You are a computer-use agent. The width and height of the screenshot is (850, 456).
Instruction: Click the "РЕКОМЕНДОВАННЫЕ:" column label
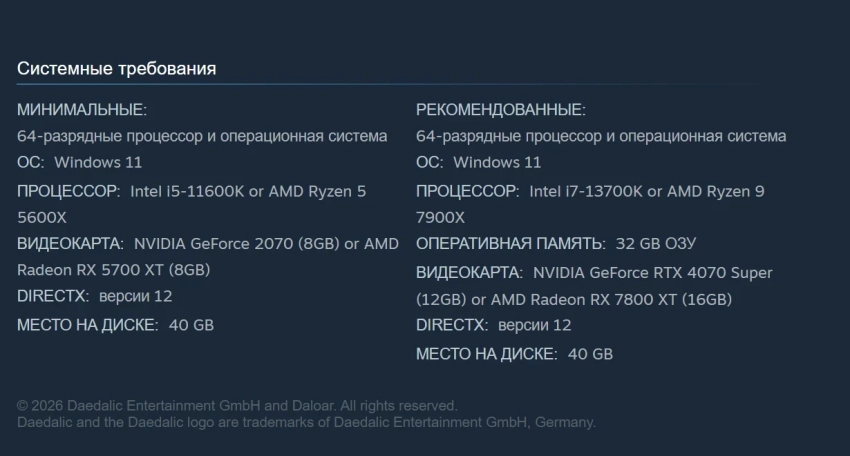pyautogui.click(x=501, y=109)
